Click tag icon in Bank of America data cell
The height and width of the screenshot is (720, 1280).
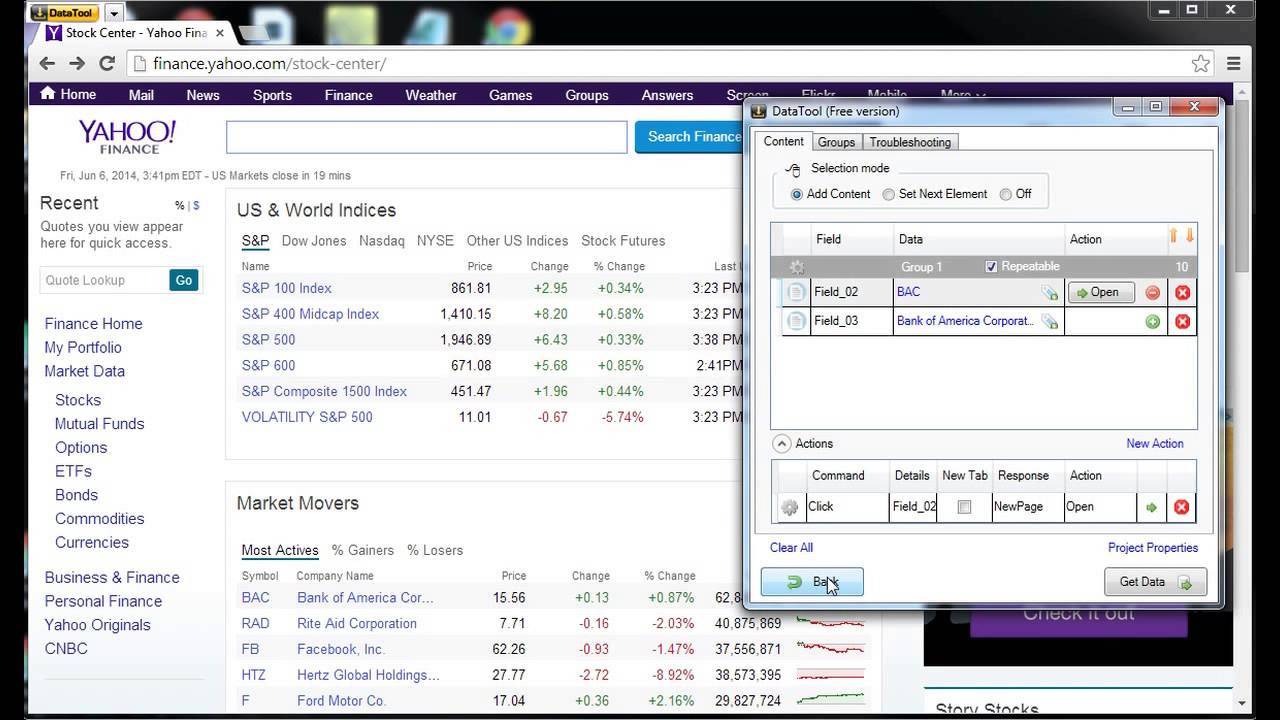[x=1049, y=322]
